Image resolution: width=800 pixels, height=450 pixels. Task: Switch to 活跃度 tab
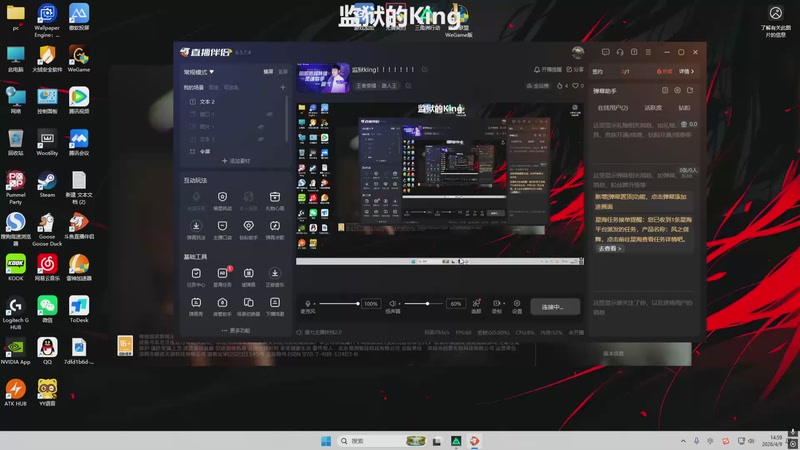653,108
